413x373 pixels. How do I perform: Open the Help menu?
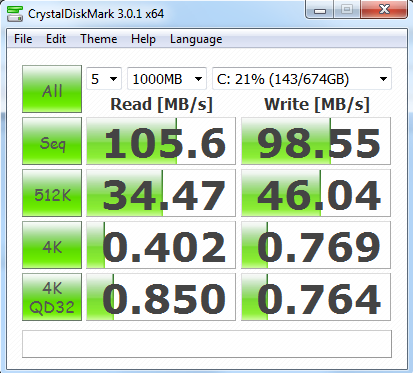tap(143, 39)
